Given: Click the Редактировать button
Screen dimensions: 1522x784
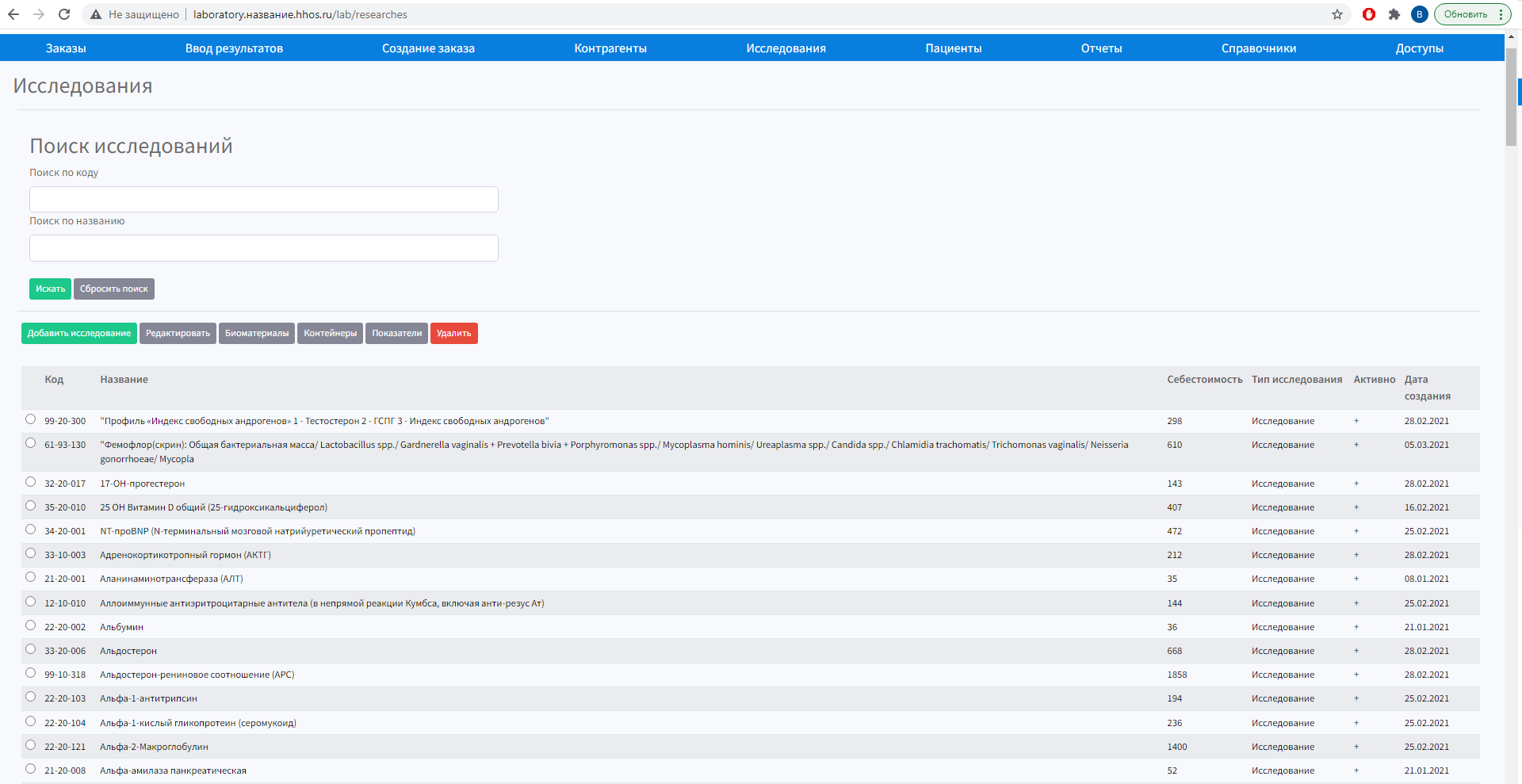Looking at the screenshot, I should tap(178, 333).
